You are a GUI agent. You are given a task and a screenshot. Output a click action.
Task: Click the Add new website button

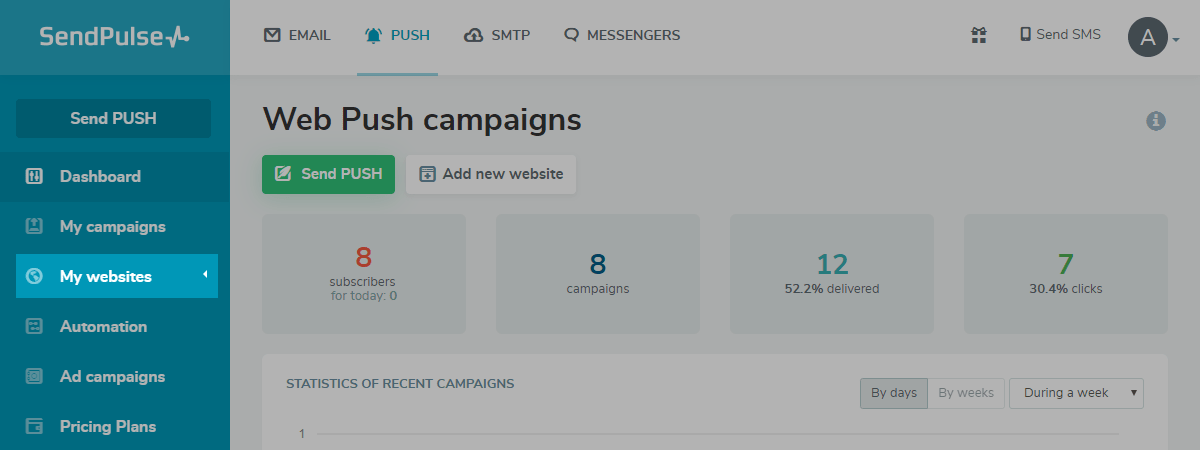click(x=491, y=174)
